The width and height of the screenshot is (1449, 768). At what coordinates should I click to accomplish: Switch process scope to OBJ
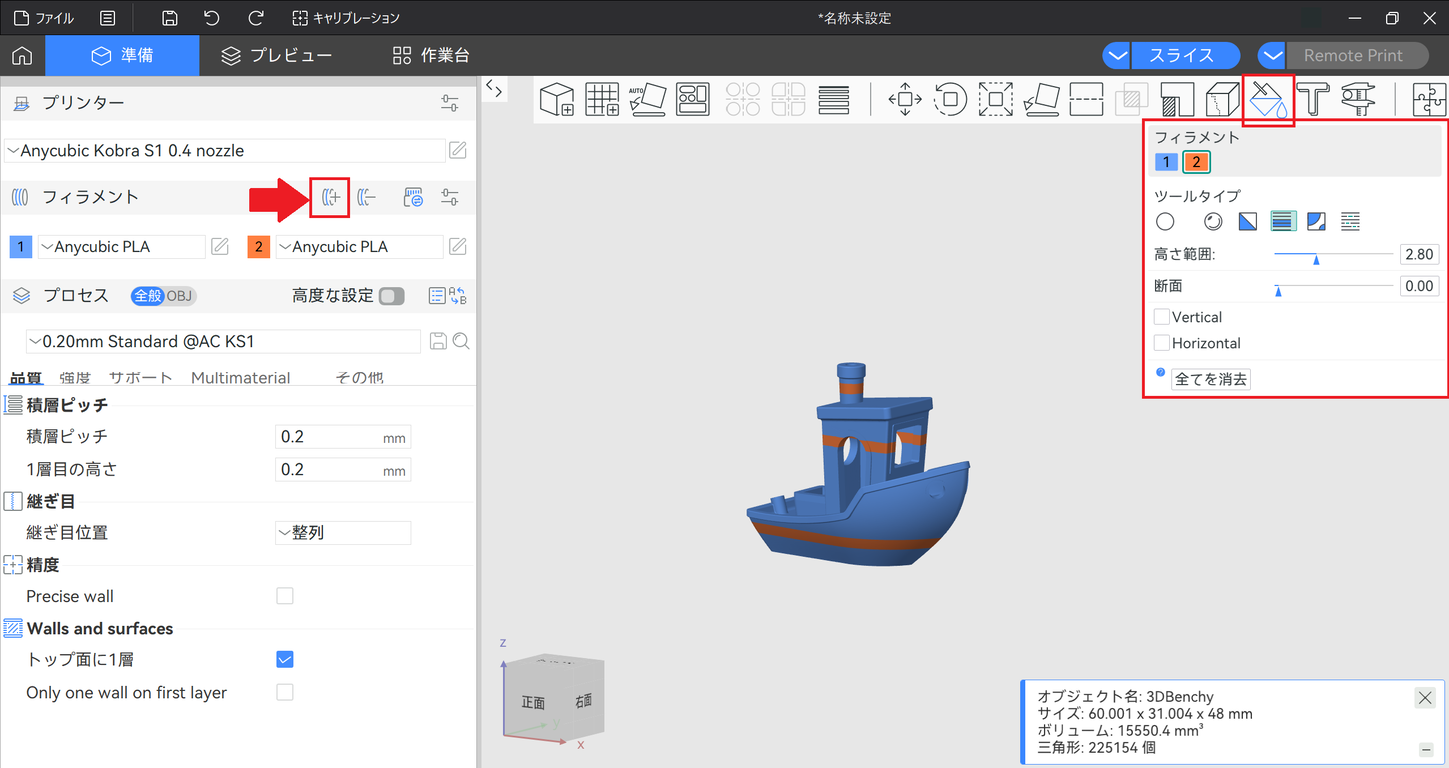(x=180, y=295)
